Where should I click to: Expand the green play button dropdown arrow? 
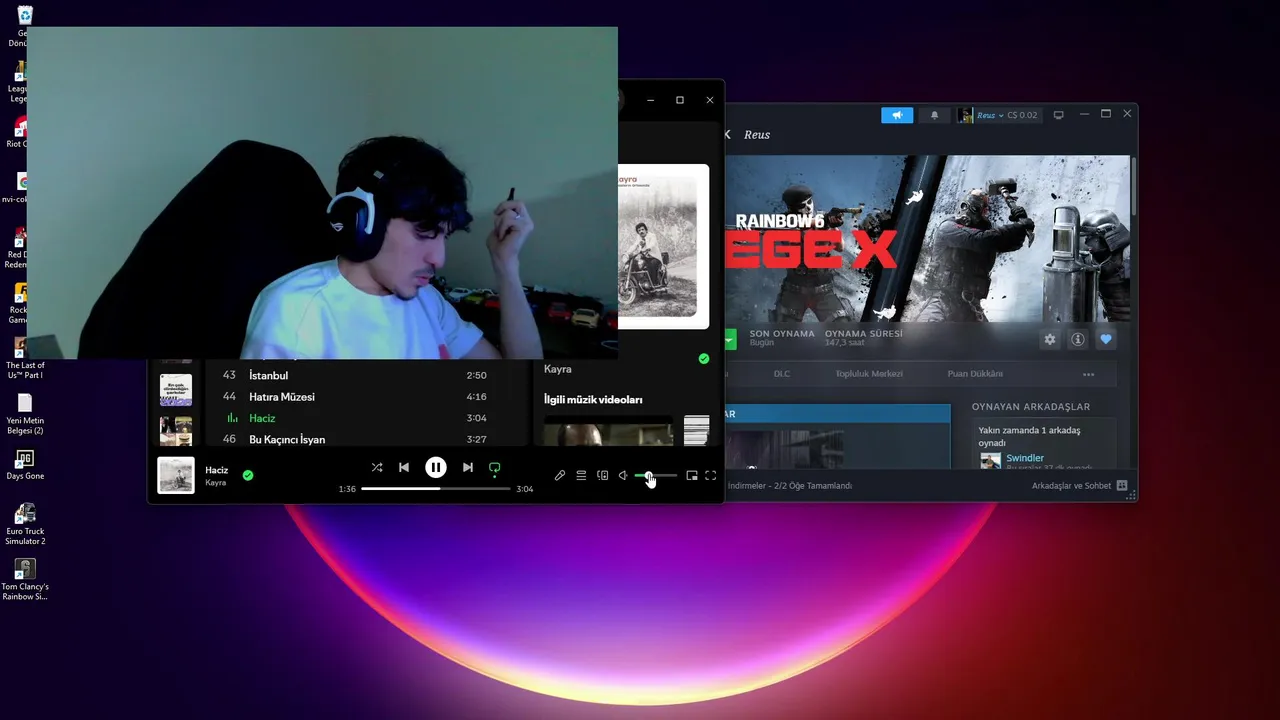730,340
